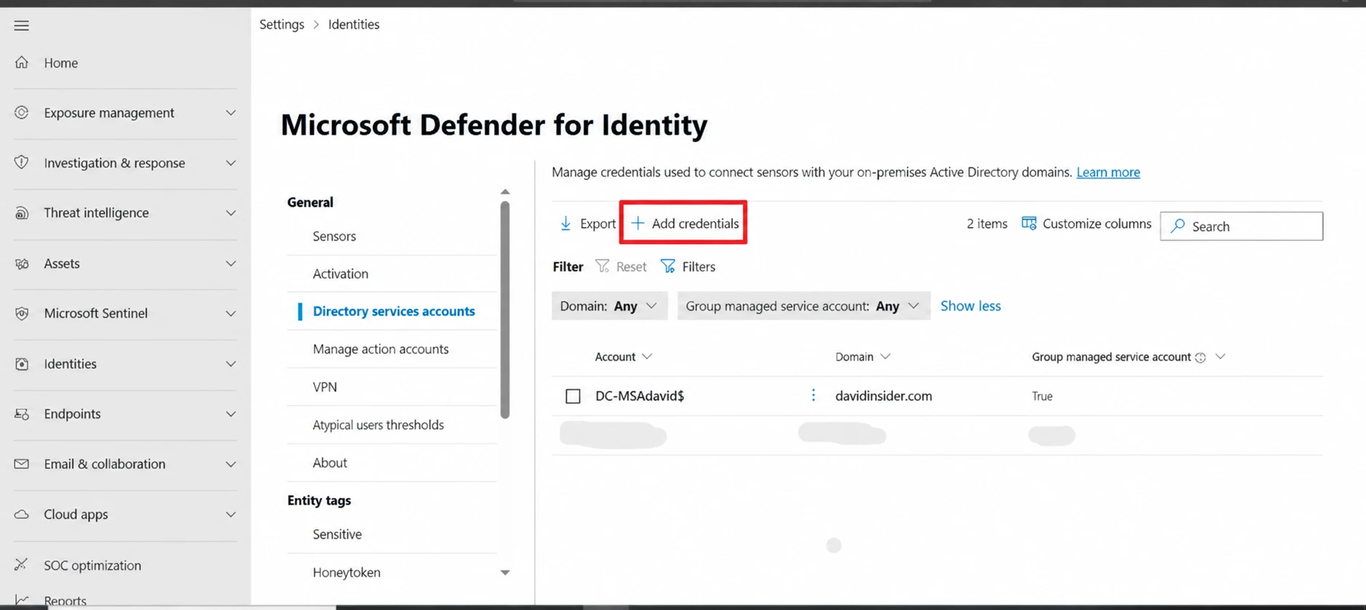Viewport: 1366px width, 610px height.
Task: Open Manage action accounts
Action: (x=380, y=349)
